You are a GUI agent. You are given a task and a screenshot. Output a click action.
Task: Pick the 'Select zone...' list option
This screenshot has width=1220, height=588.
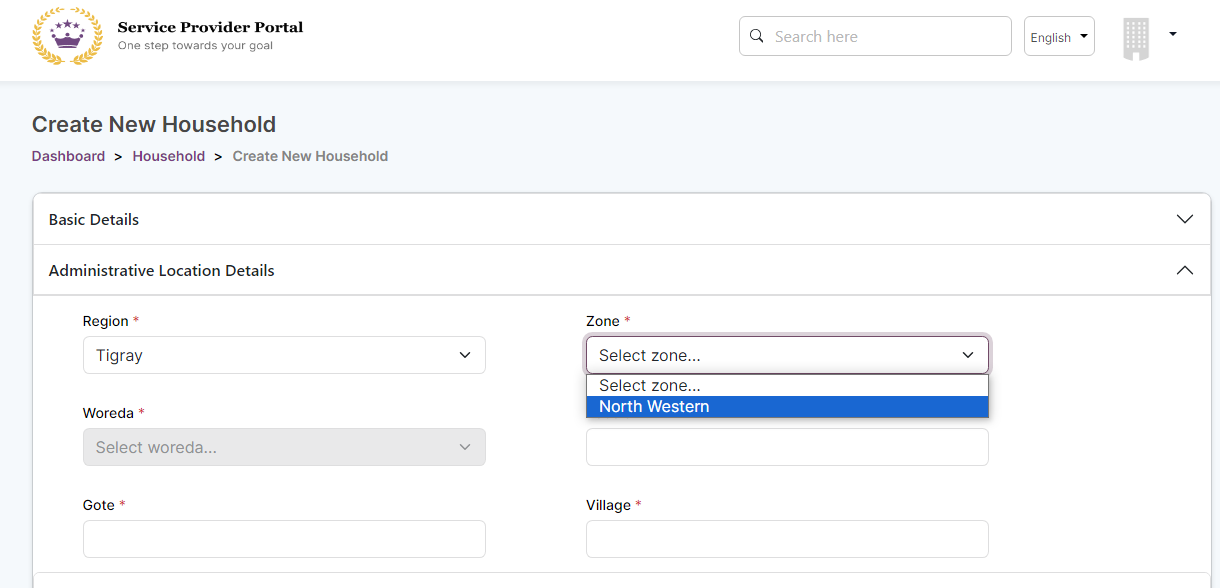[650, 385]
